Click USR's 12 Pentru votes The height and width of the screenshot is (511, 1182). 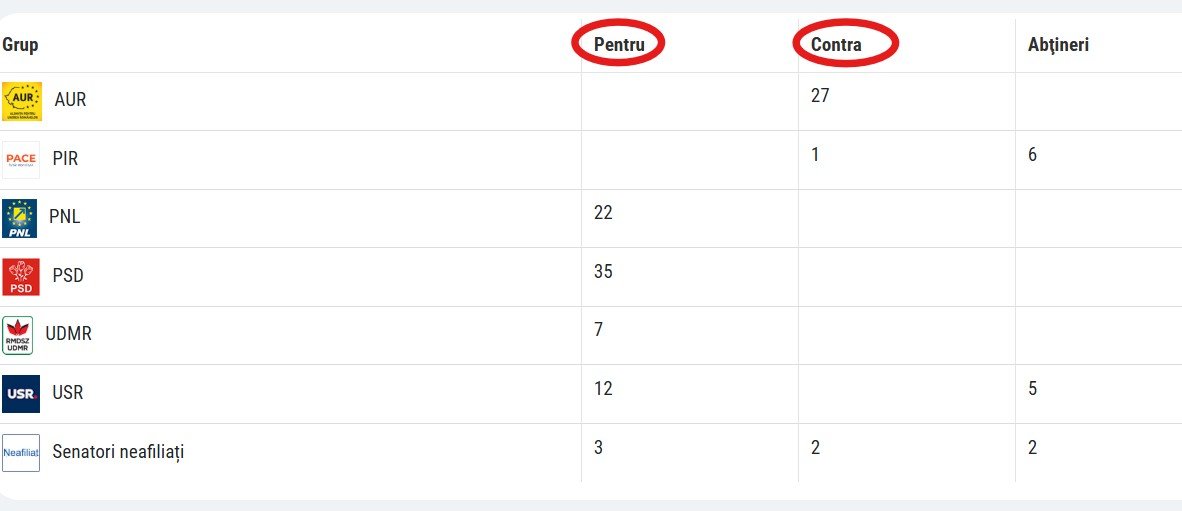[x=603, y=389]
